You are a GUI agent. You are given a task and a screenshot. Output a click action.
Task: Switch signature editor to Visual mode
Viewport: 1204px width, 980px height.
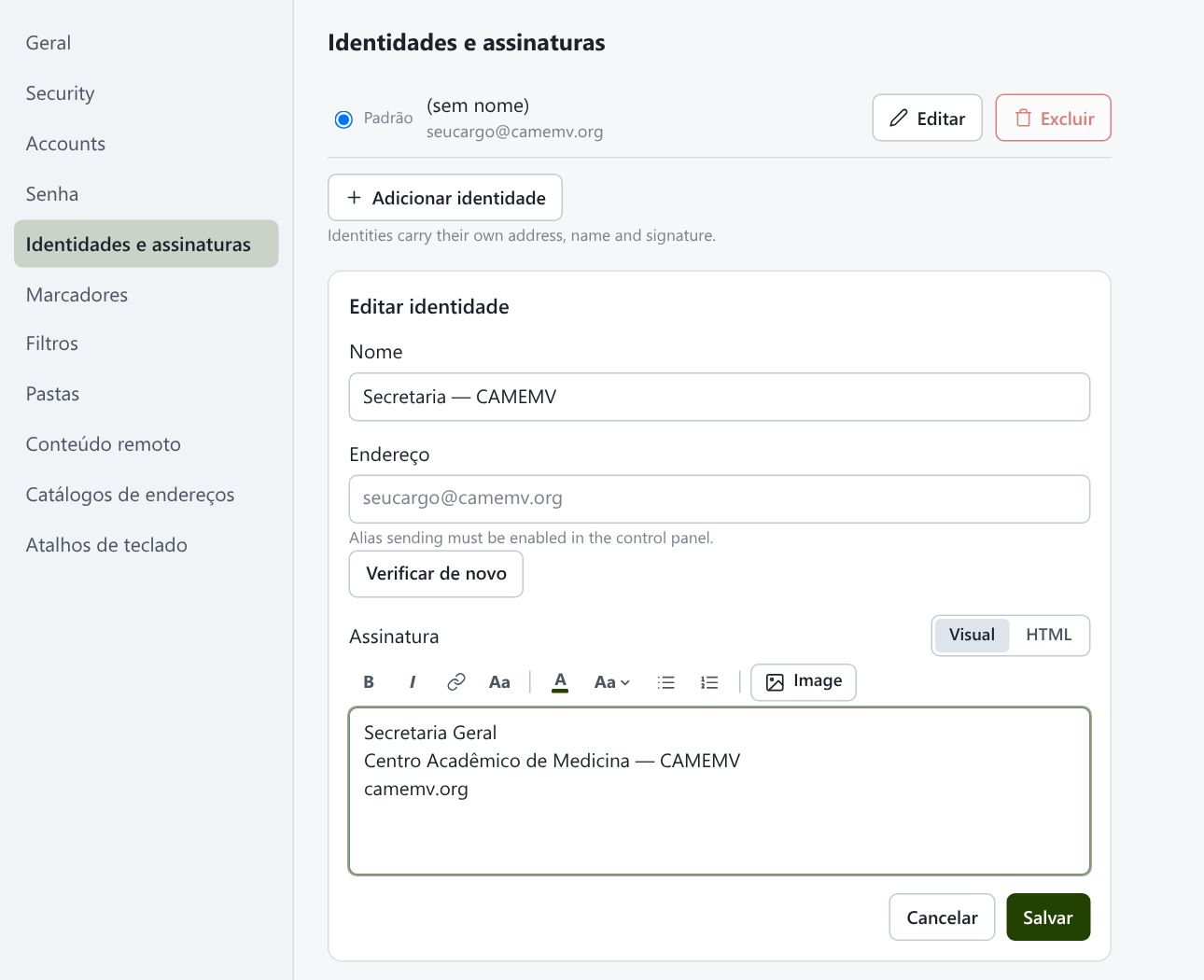pyautogui.click(x=972, y=635)
